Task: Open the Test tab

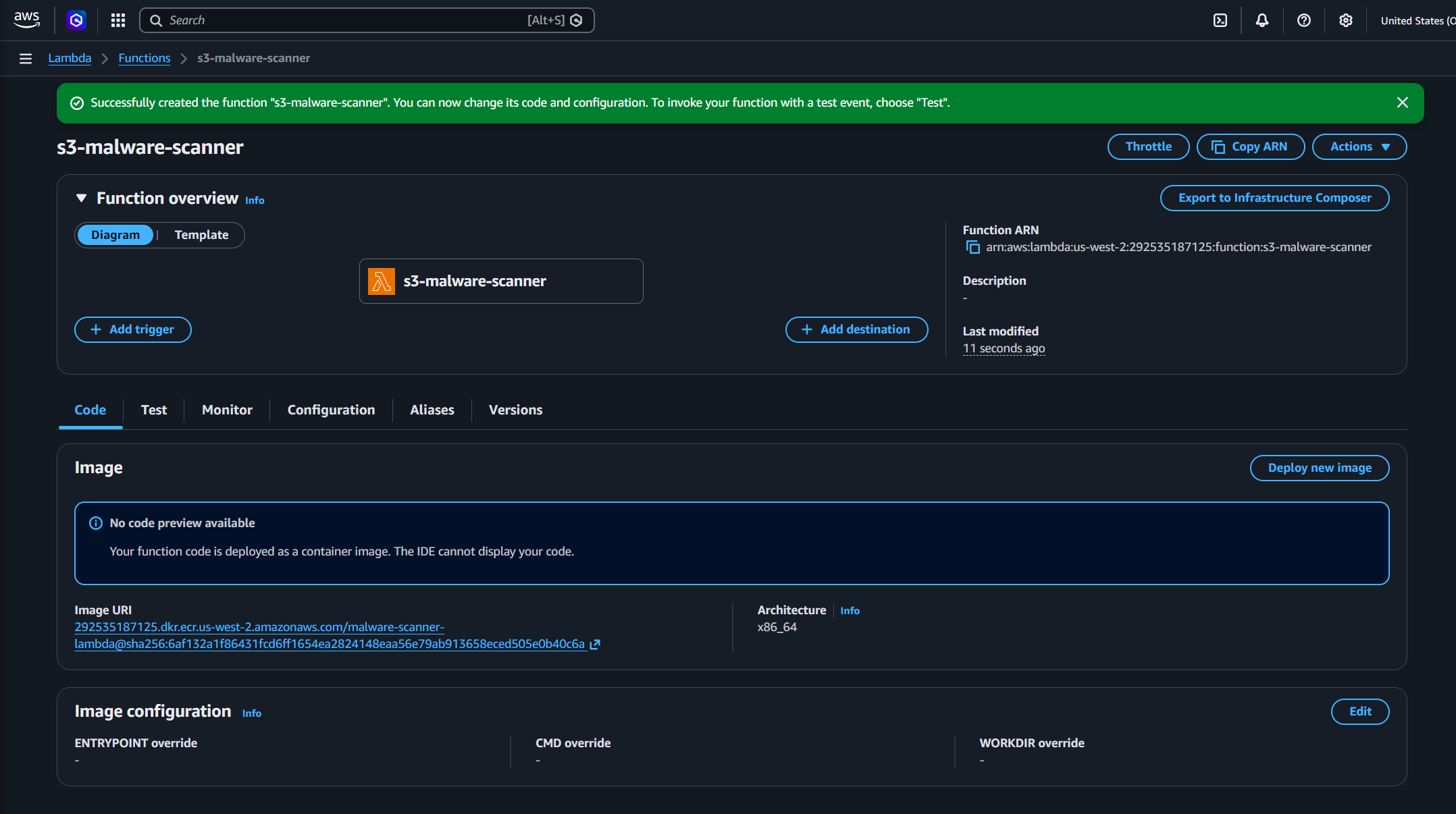Action: (154, 410)
